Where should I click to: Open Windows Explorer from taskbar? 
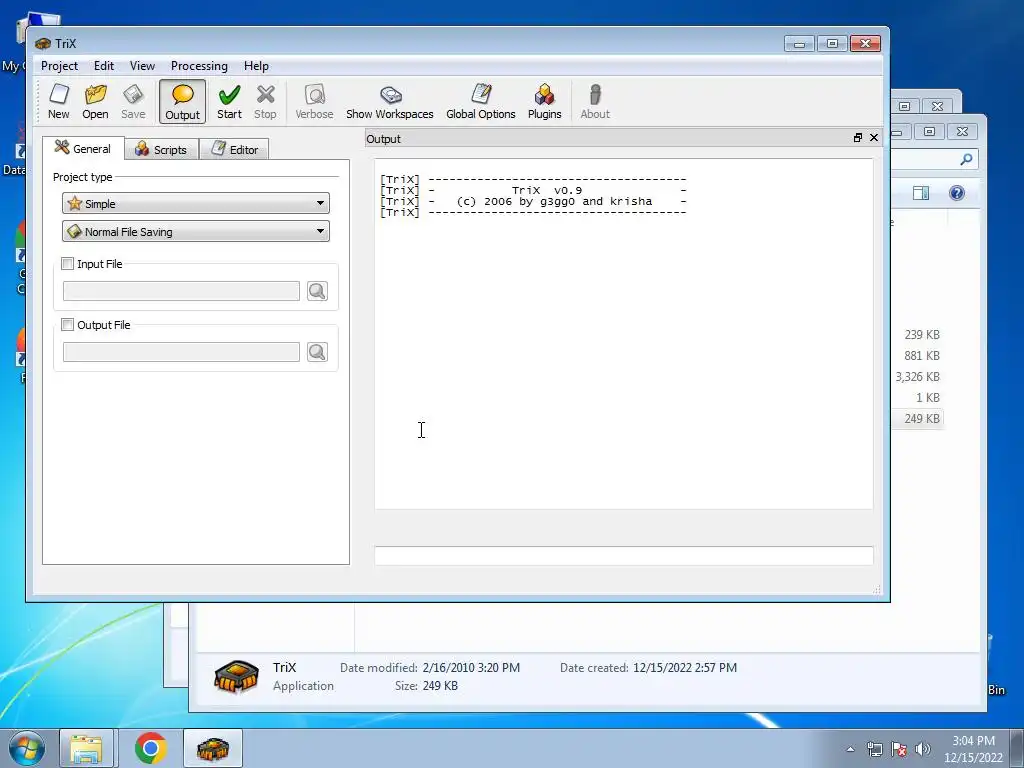[x=87, y=748]
